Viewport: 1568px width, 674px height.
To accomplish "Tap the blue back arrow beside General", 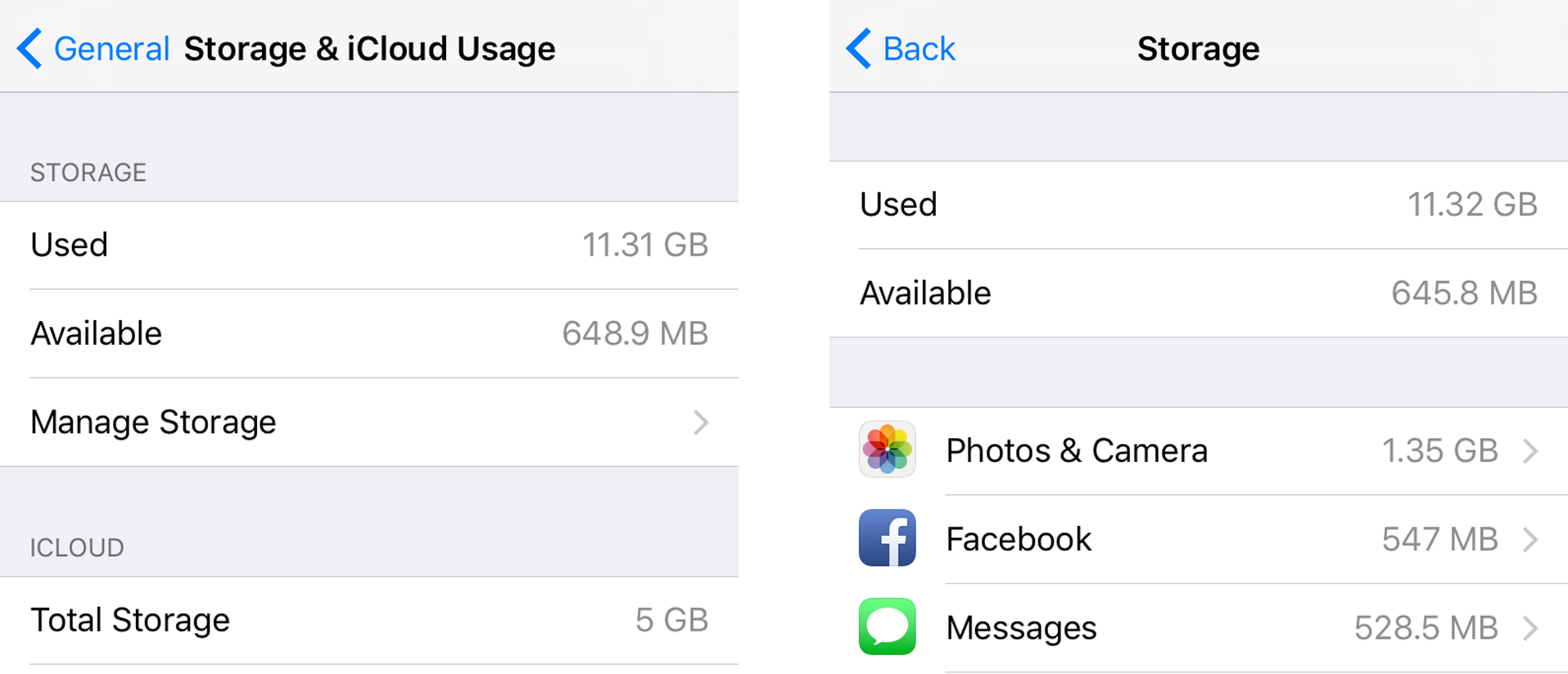I will 29,48.
